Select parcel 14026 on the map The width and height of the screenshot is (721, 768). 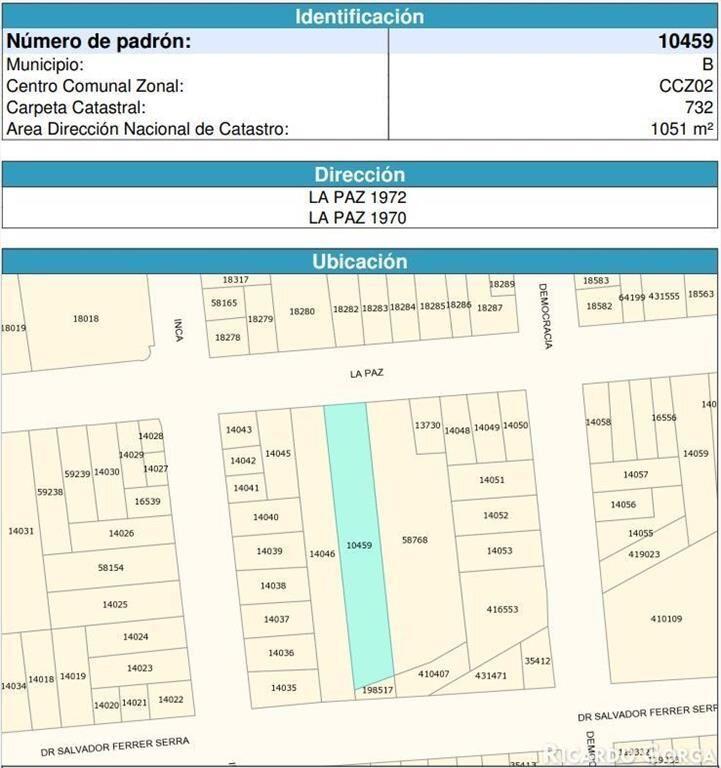coord(121,533)
